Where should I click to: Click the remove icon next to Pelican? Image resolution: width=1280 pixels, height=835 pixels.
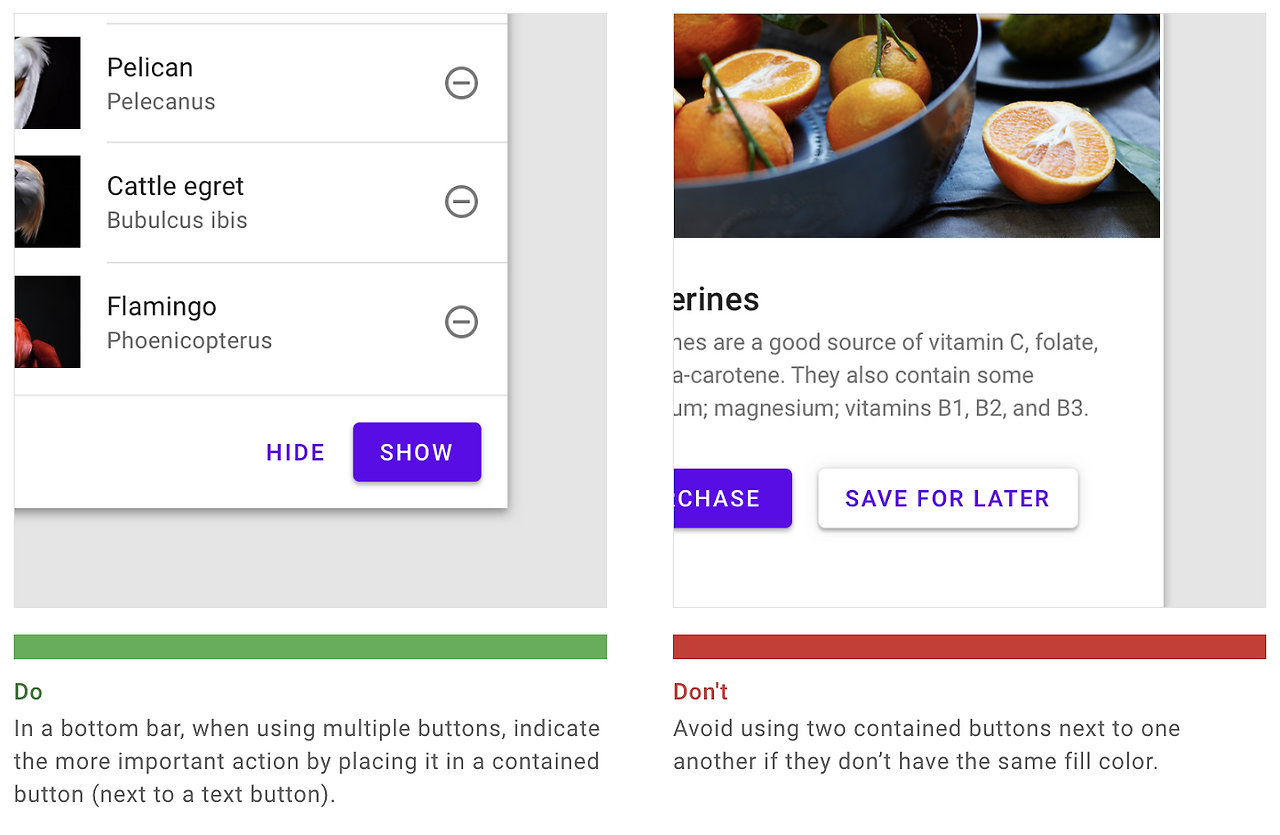point(461,83)
